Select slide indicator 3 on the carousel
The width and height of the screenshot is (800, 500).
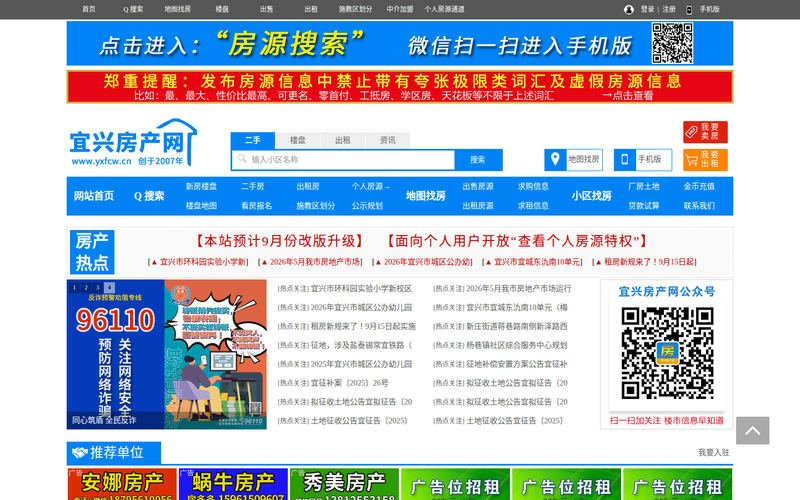97,287
